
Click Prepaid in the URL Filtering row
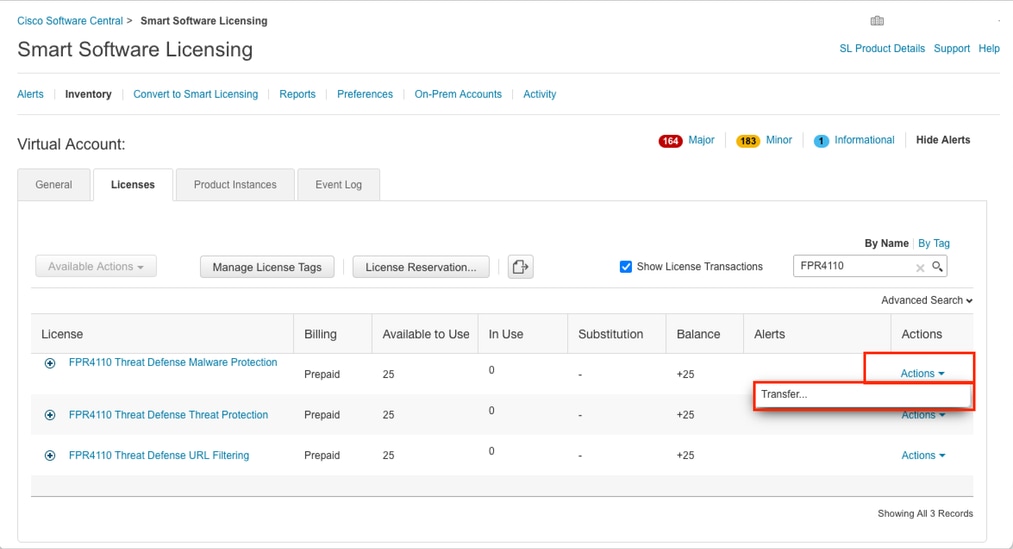[322, 455]
